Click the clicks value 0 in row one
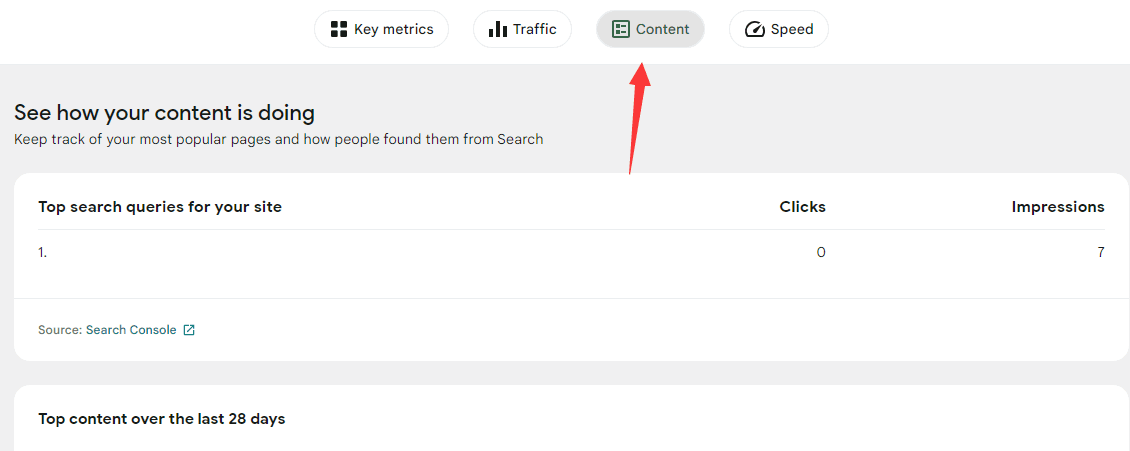This screenshot has height=451, width=1130. click(821, 253)
